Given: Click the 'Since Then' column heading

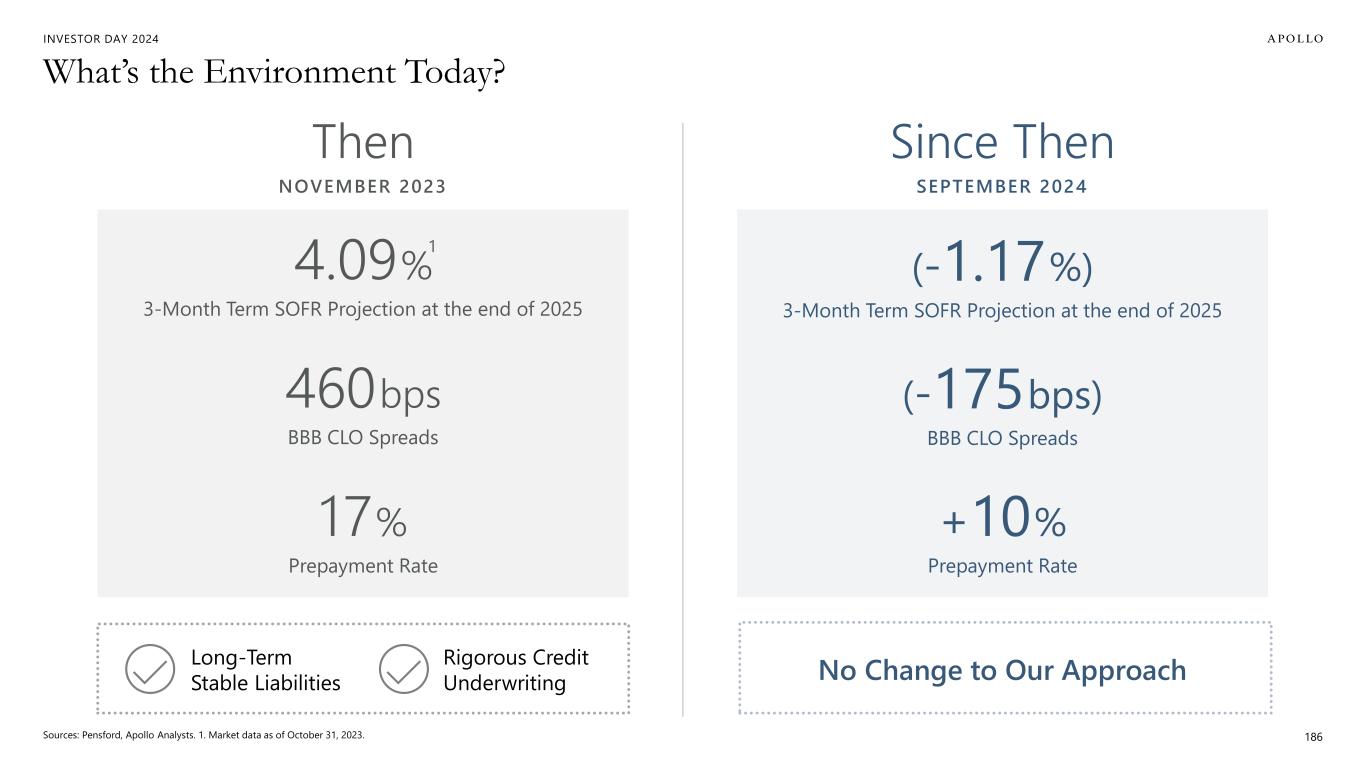Looking at the screenshot, I should pos(1002,142).
